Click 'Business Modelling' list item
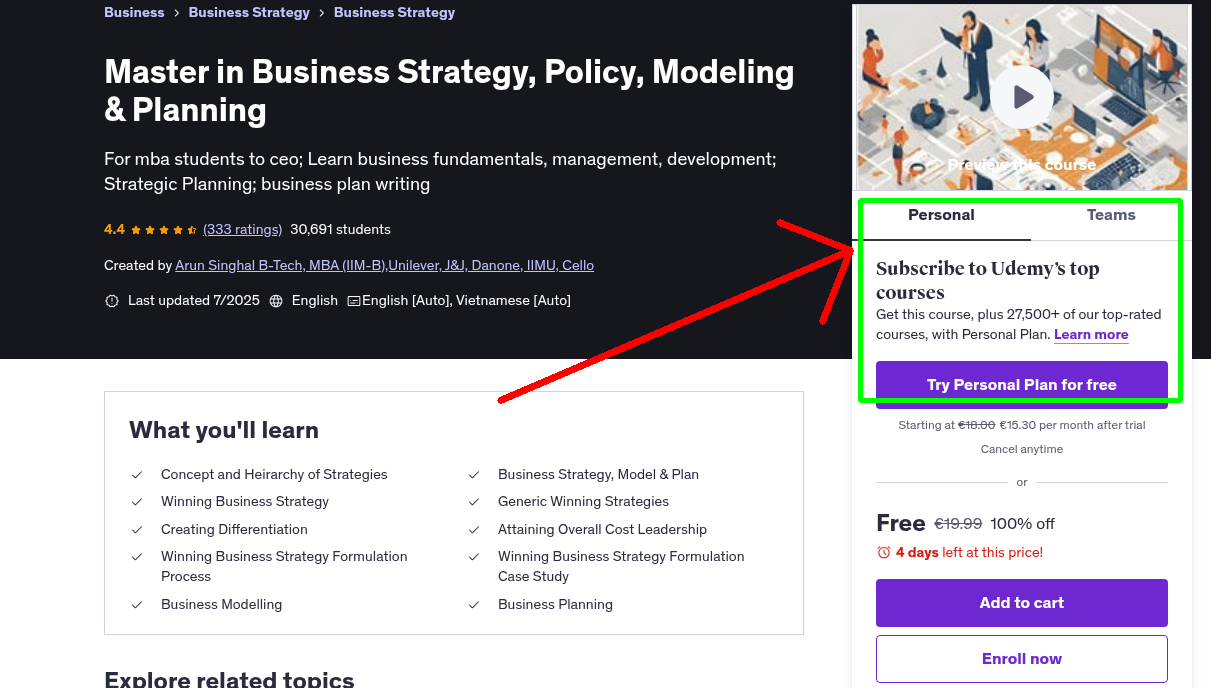1211x688 pixels. (x=221, y=604)
